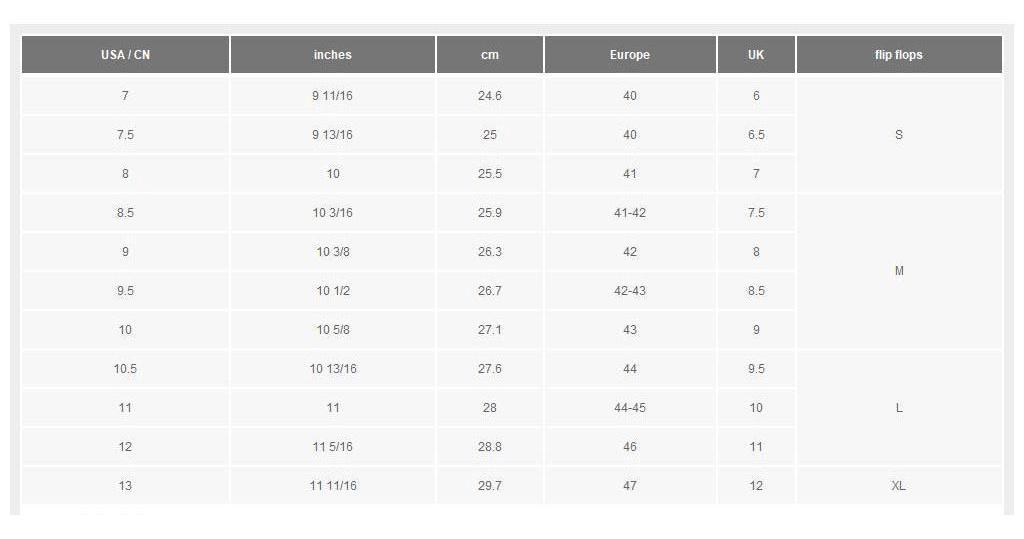This screenshot has height=539, width=1024.
Task: Click the 9 11/16 inches cell
Action: [333, 96]
